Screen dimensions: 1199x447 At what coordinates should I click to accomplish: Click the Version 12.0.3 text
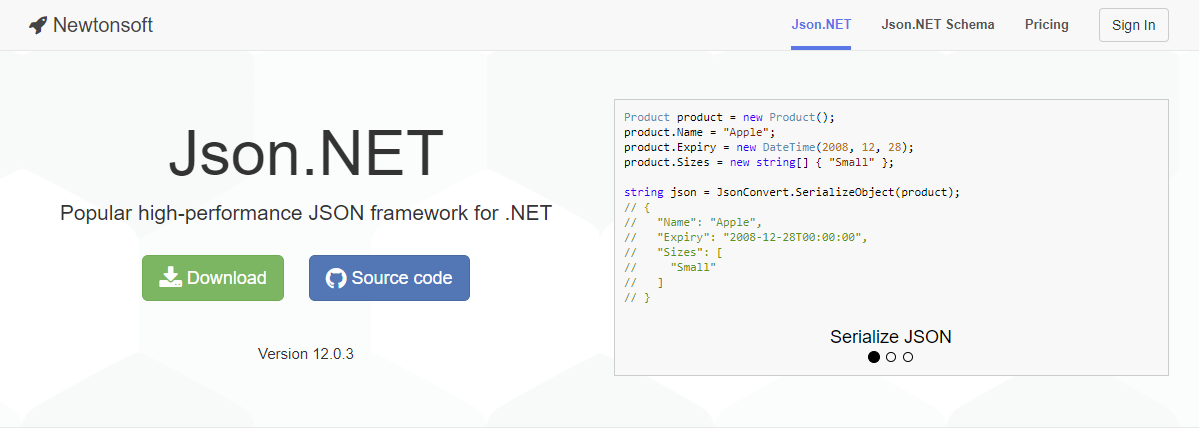[306, 355]
